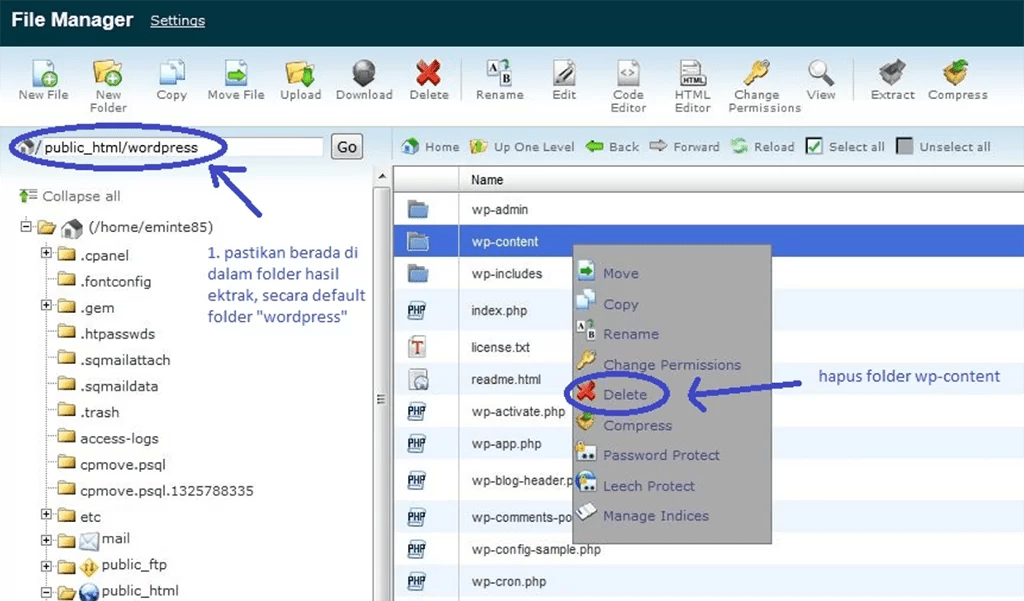Viewport: 1024px width, 601px height.
Task: Click Up One Level
Action: pos(522,146)
